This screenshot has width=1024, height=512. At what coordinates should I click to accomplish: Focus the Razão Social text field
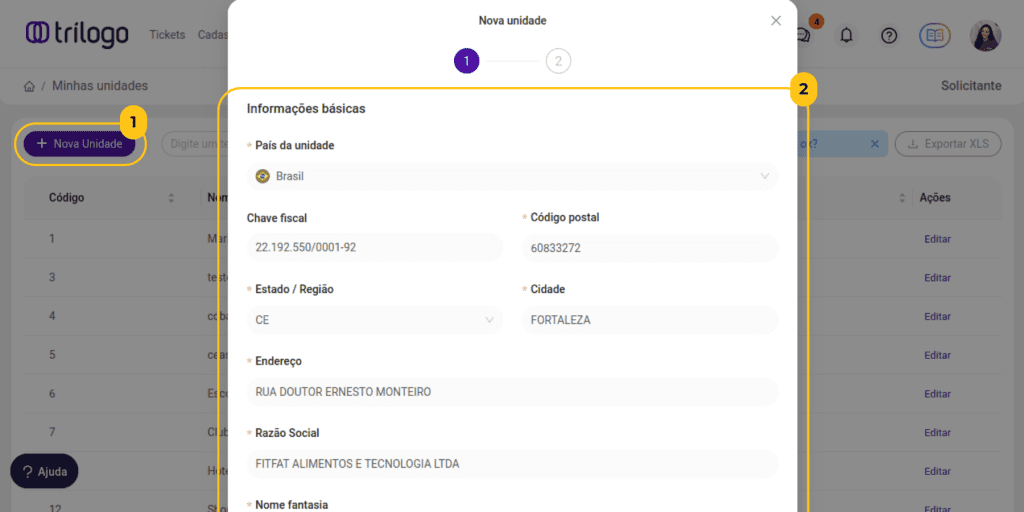click(511, 464)
